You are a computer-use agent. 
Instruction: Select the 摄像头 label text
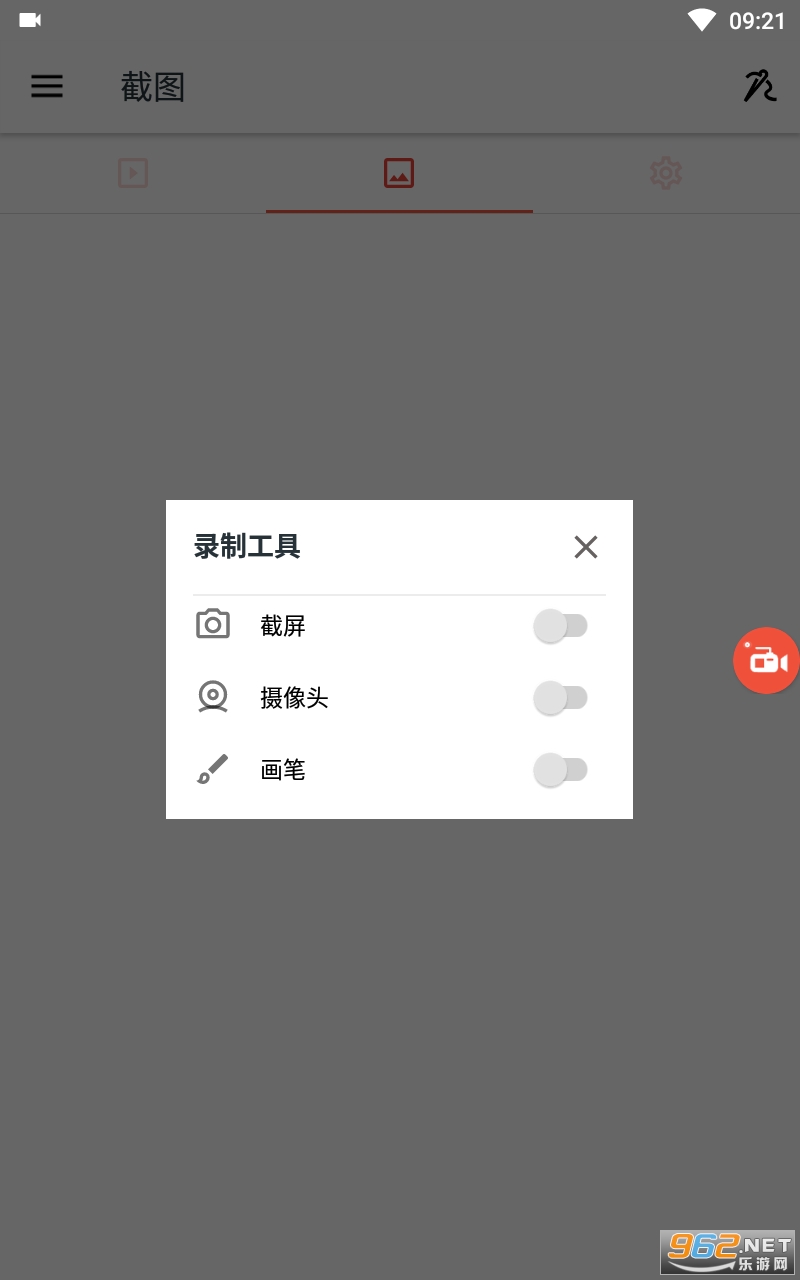point(294,698)
